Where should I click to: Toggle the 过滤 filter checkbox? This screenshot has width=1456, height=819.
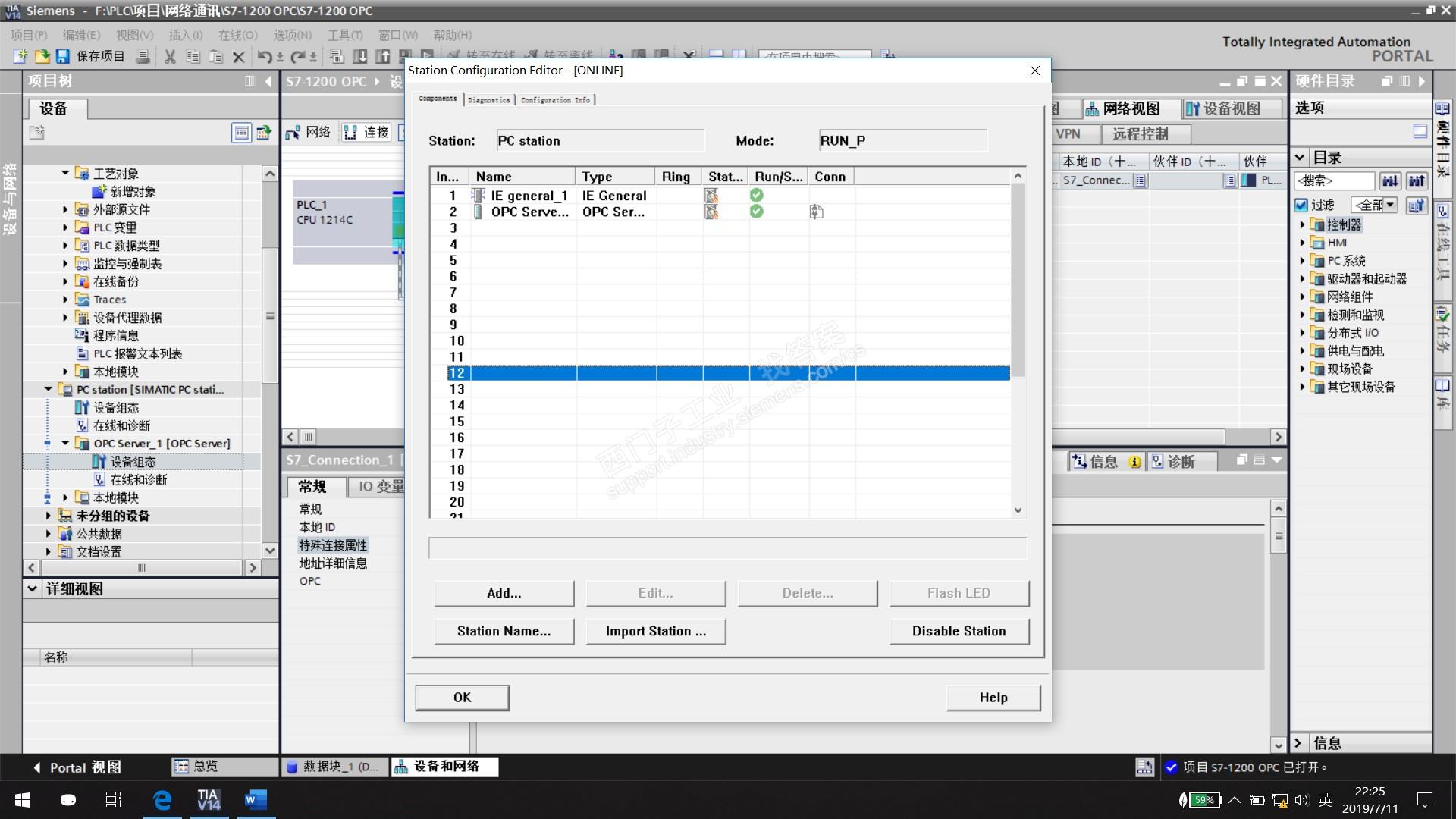[x=1301, y=206]
